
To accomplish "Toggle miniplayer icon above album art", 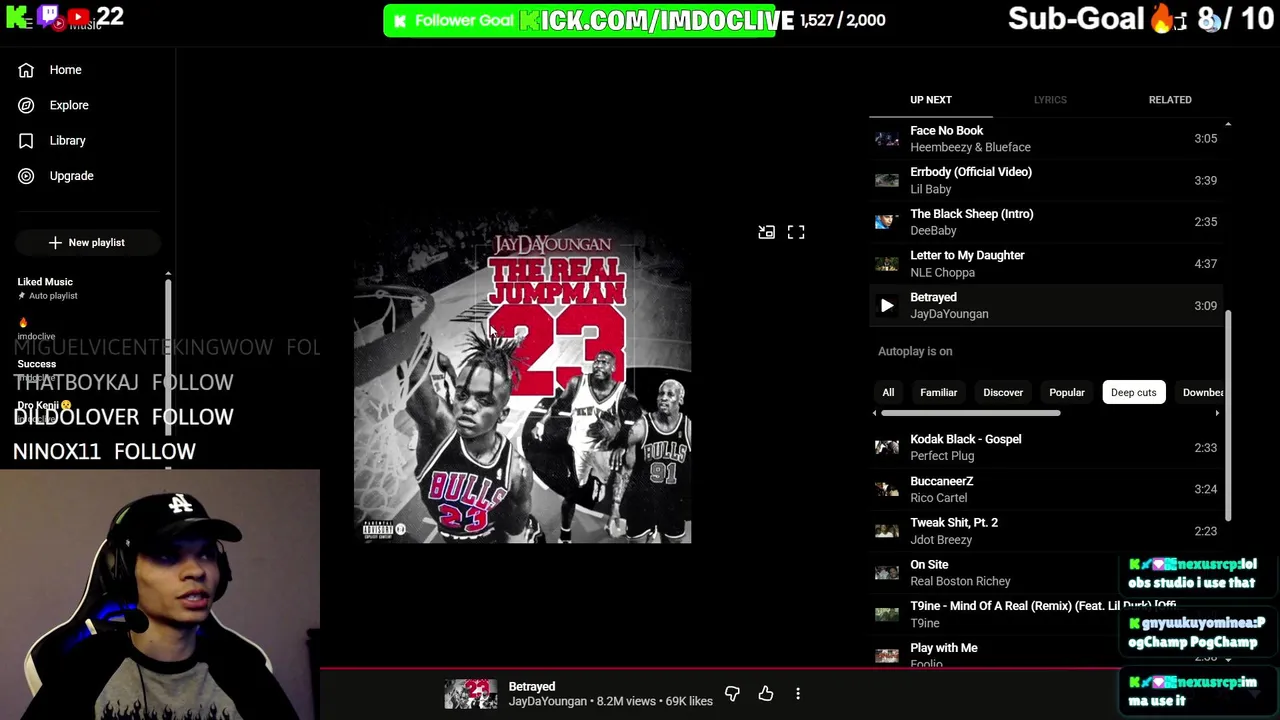I will pyautogui.click(x=766, y=232).
